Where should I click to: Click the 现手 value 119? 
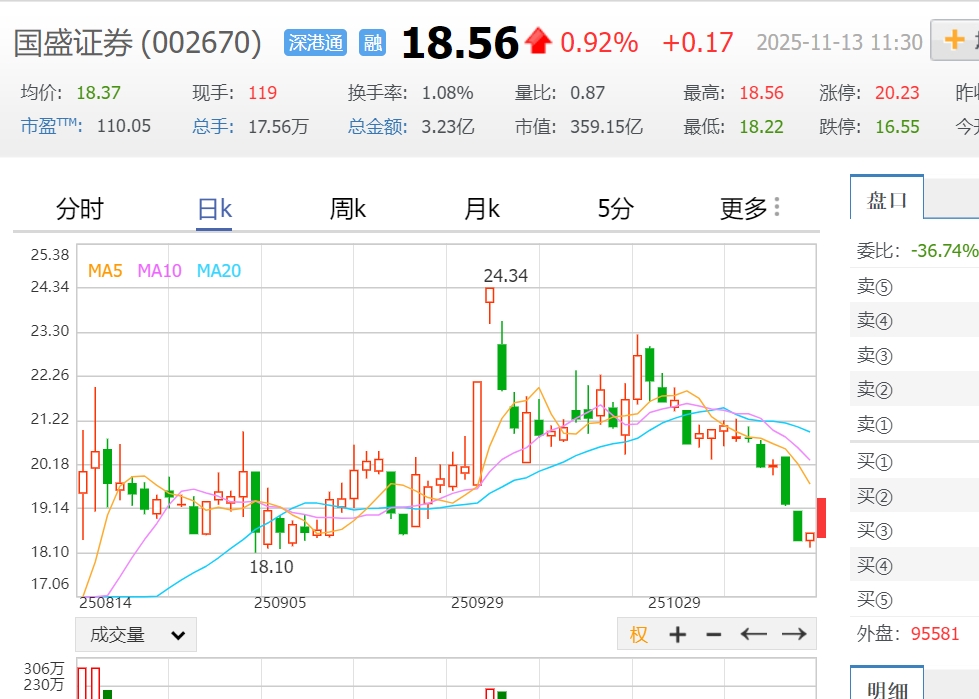(262, 93)
